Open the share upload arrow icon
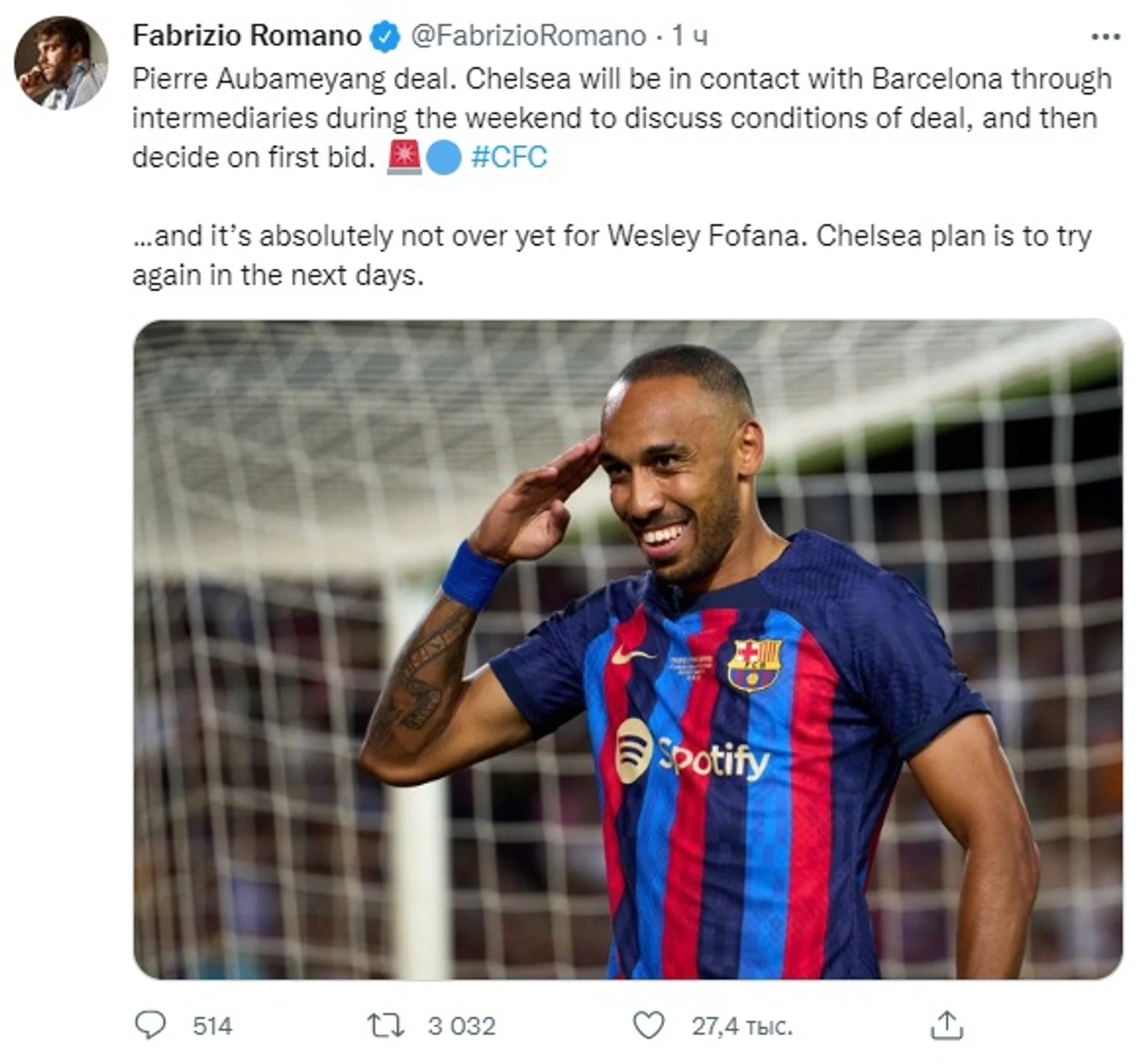The height and width of the screenshot is (1064, 1142). [946, 1025]
